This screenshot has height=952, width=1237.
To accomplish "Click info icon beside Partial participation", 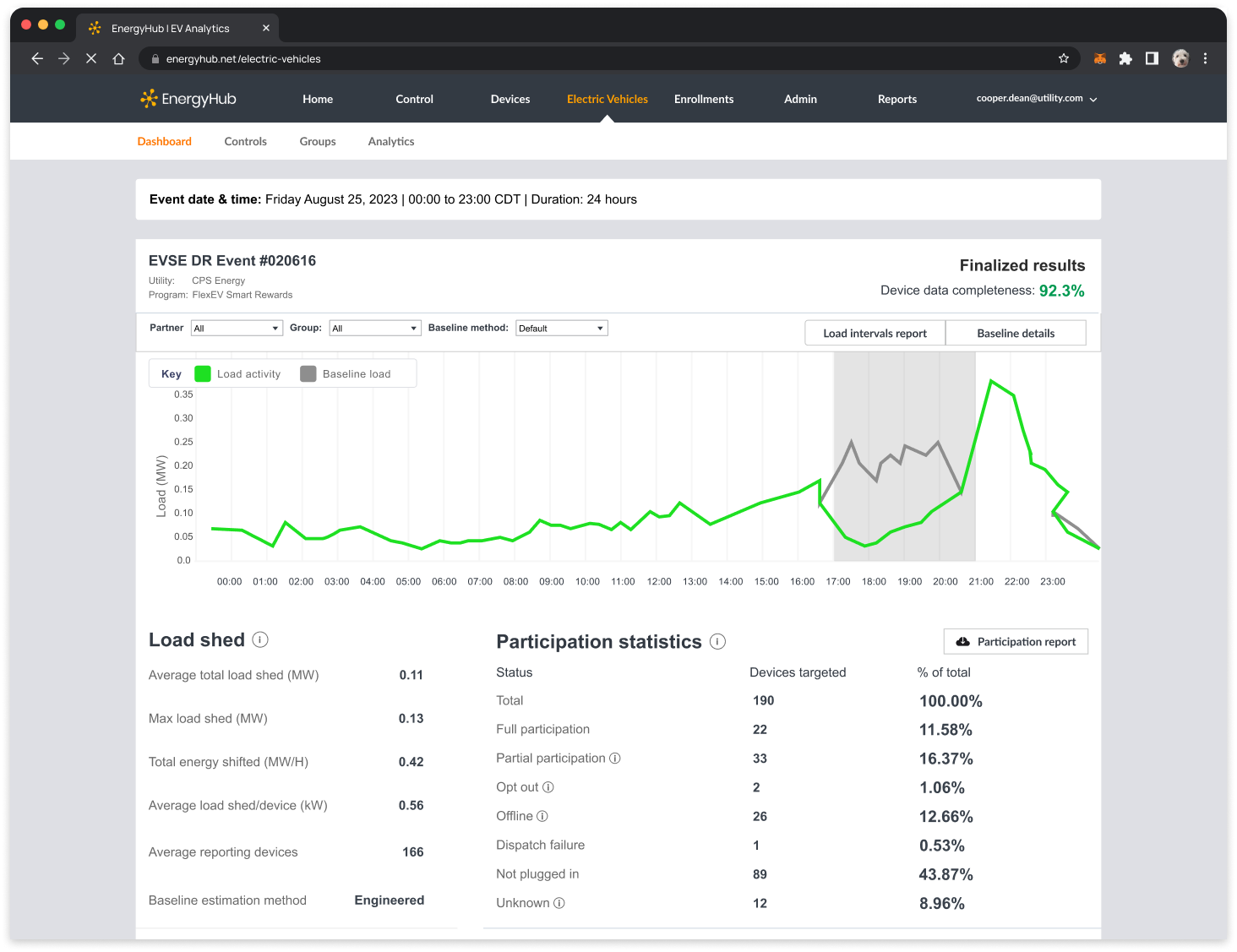I will (615, 759).
